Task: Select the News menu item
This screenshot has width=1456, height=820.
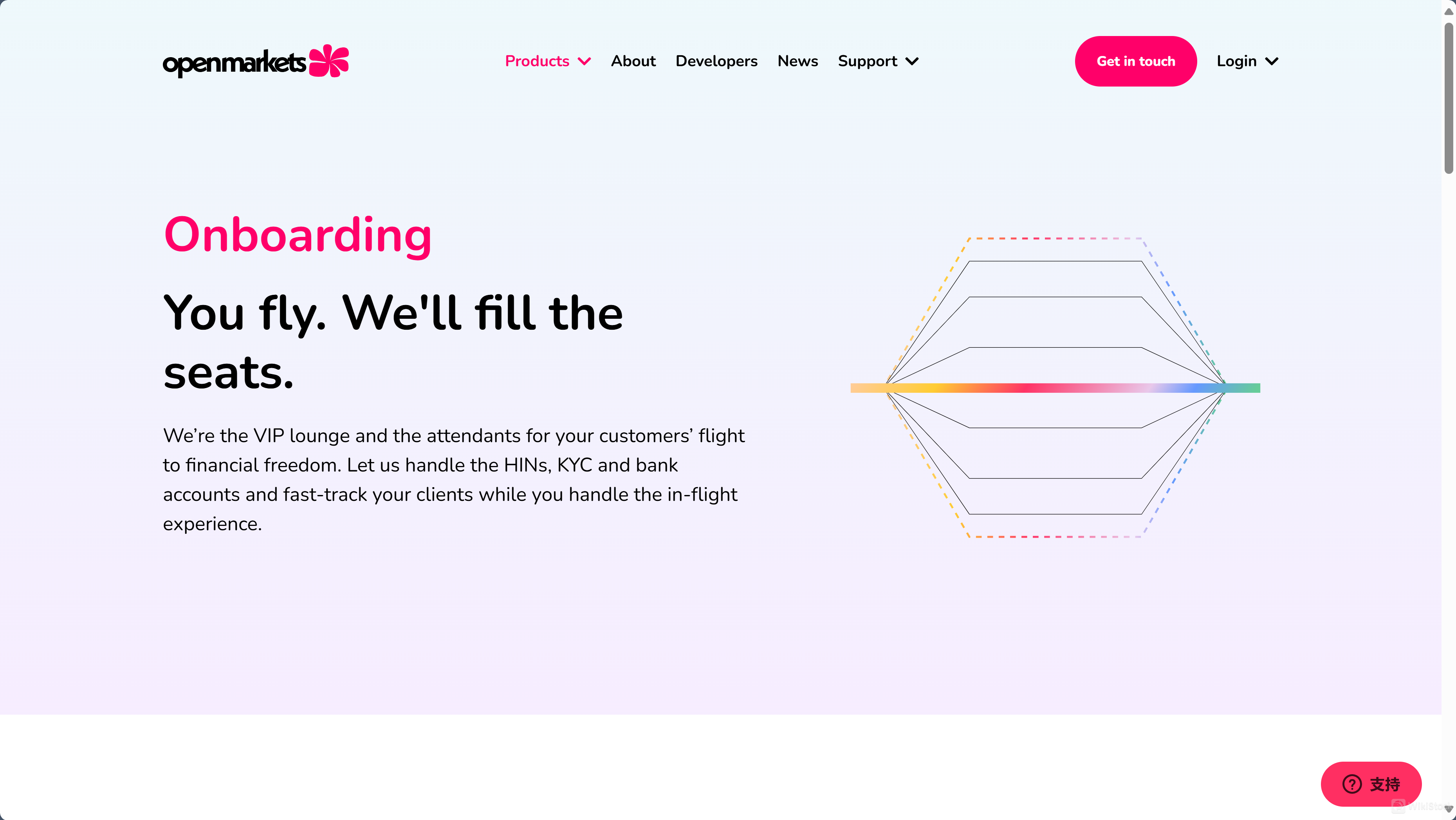Action: [798, 61]
